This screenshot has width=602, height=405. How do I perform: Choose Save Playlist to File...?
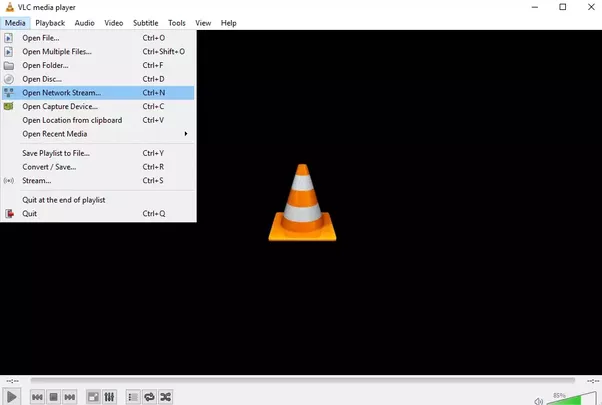click(x=98, y=153)
